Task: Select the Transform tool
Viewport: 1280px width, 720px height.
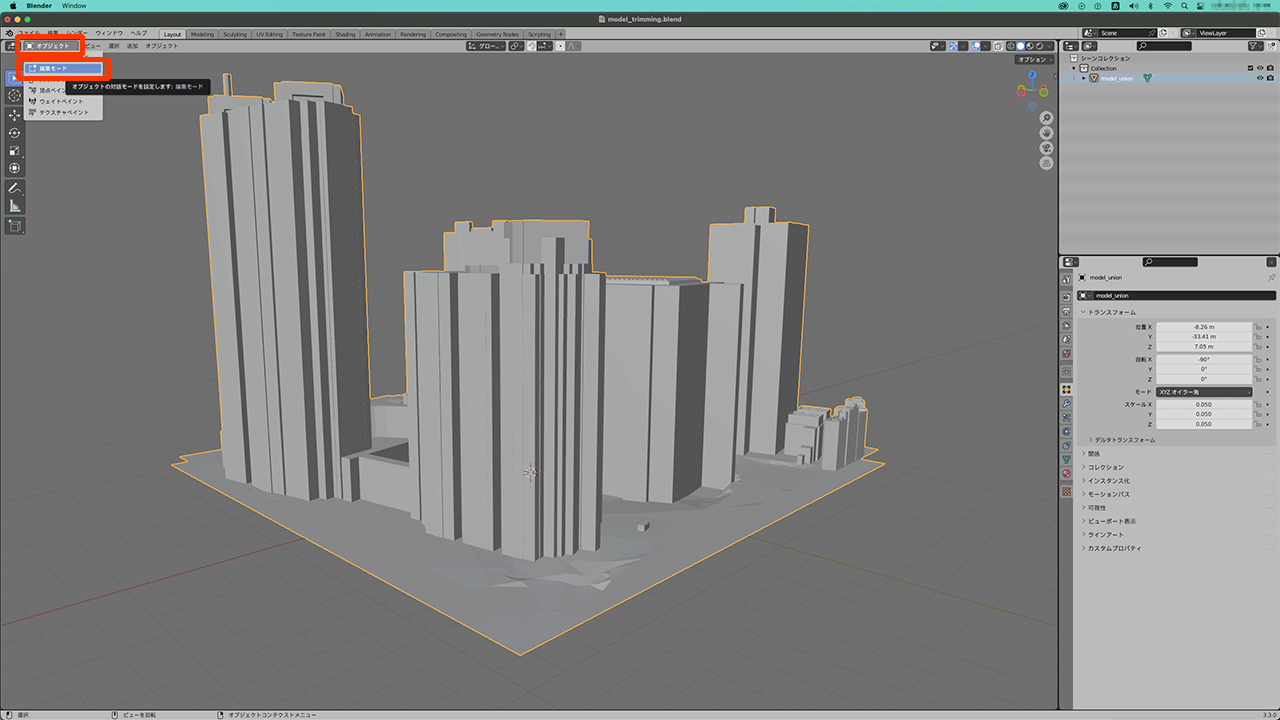Action: pyautogui.click(x=14, y=168)
